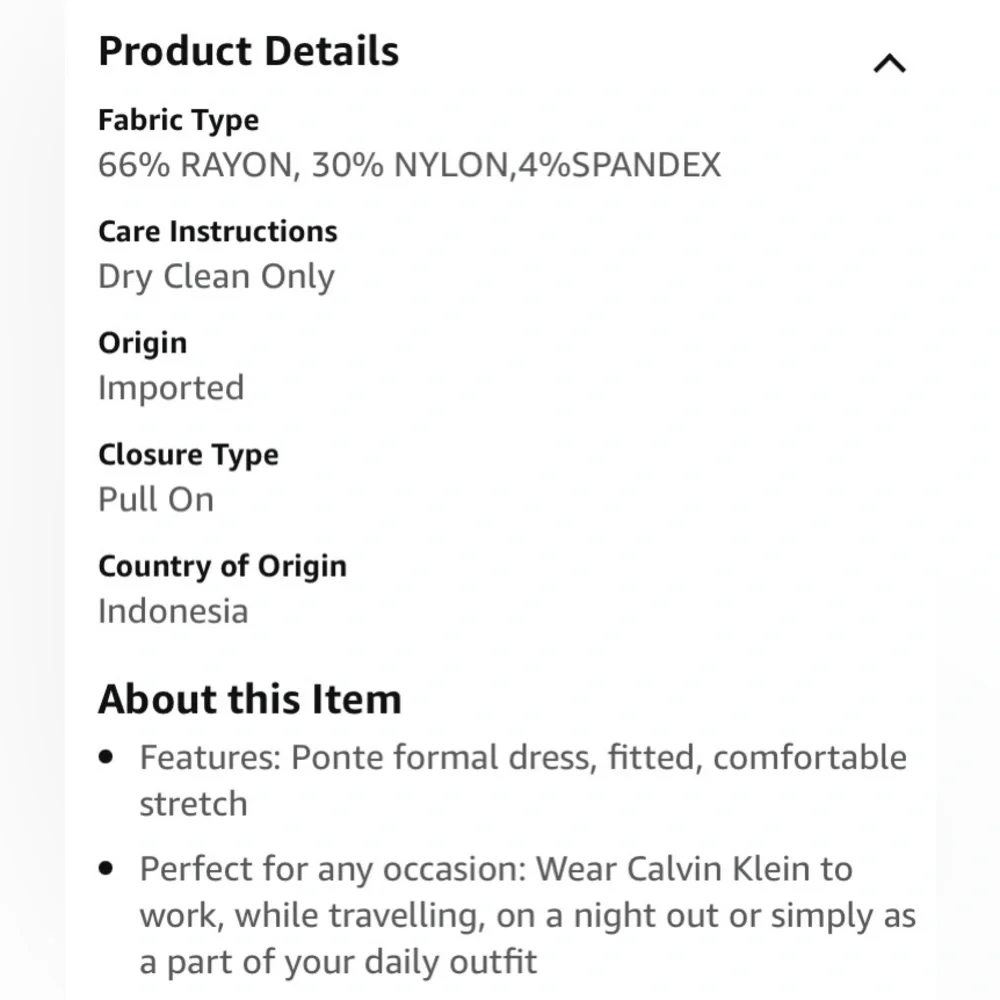The width and height of the screenshot is (1000, 1000).
Task: Click the a part of your daily outfit line
Action: coord(338,962)
